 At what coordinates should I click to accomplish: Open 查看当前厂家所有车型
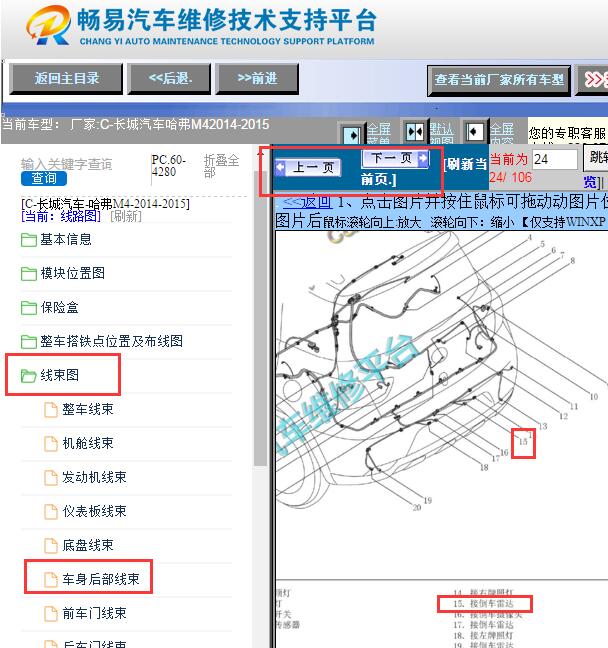[x=499, y=80]
